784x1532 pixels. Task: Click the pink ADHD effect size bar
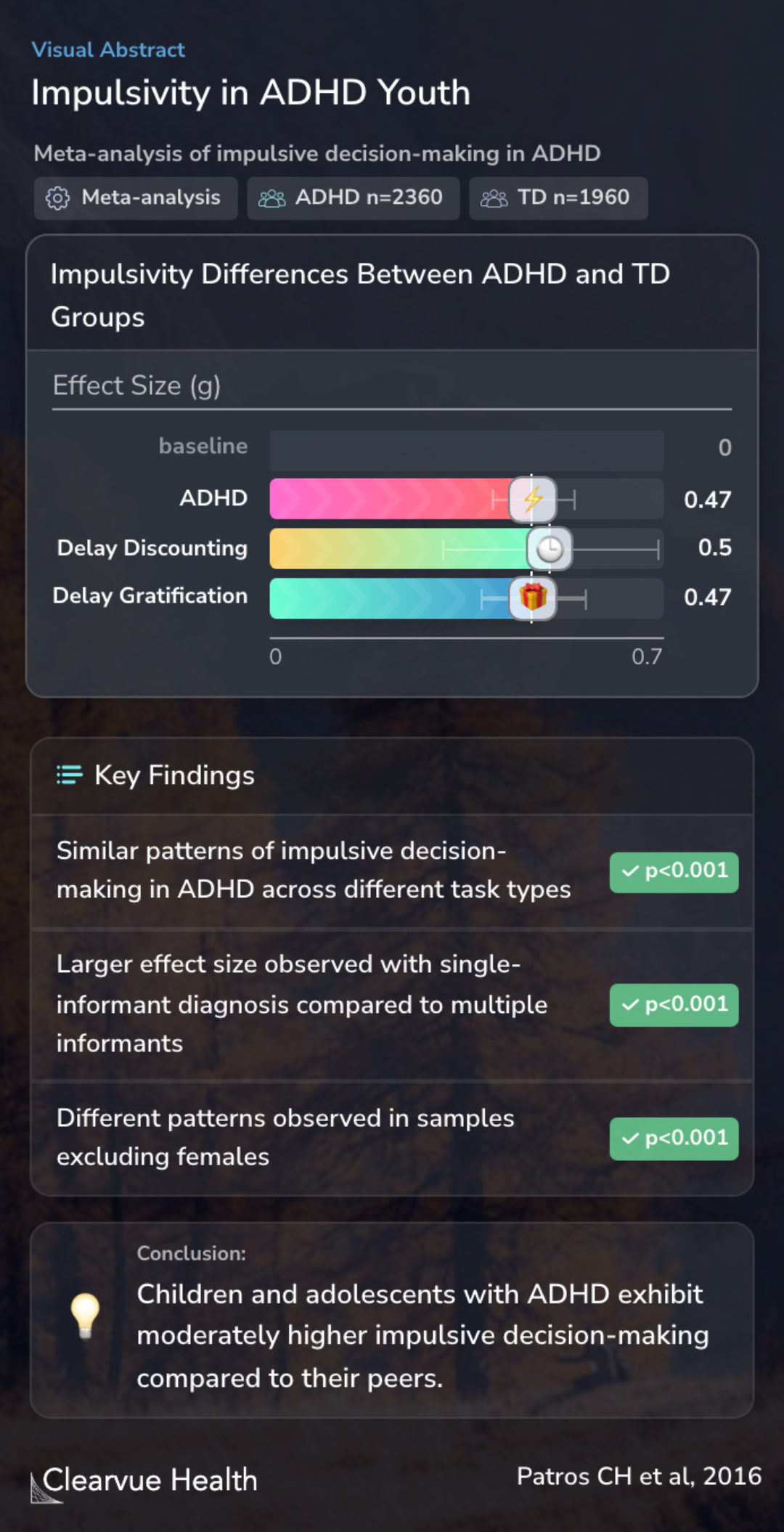click(401, 499)
